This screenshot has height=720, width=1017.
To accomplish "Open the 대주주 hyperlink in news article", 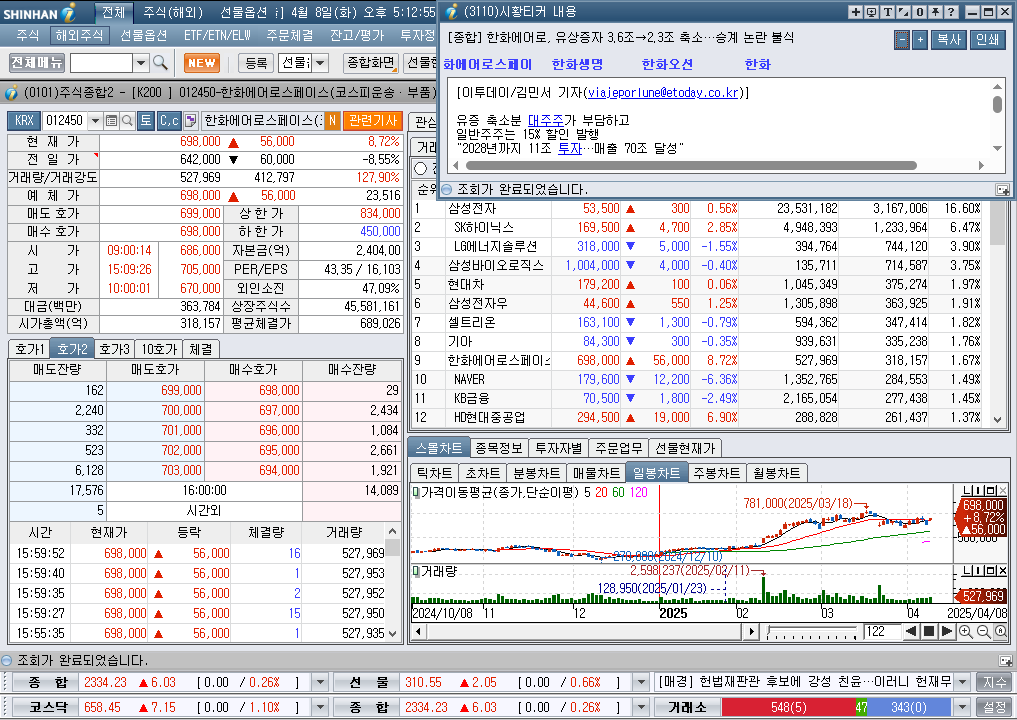I will click(545, 120).
